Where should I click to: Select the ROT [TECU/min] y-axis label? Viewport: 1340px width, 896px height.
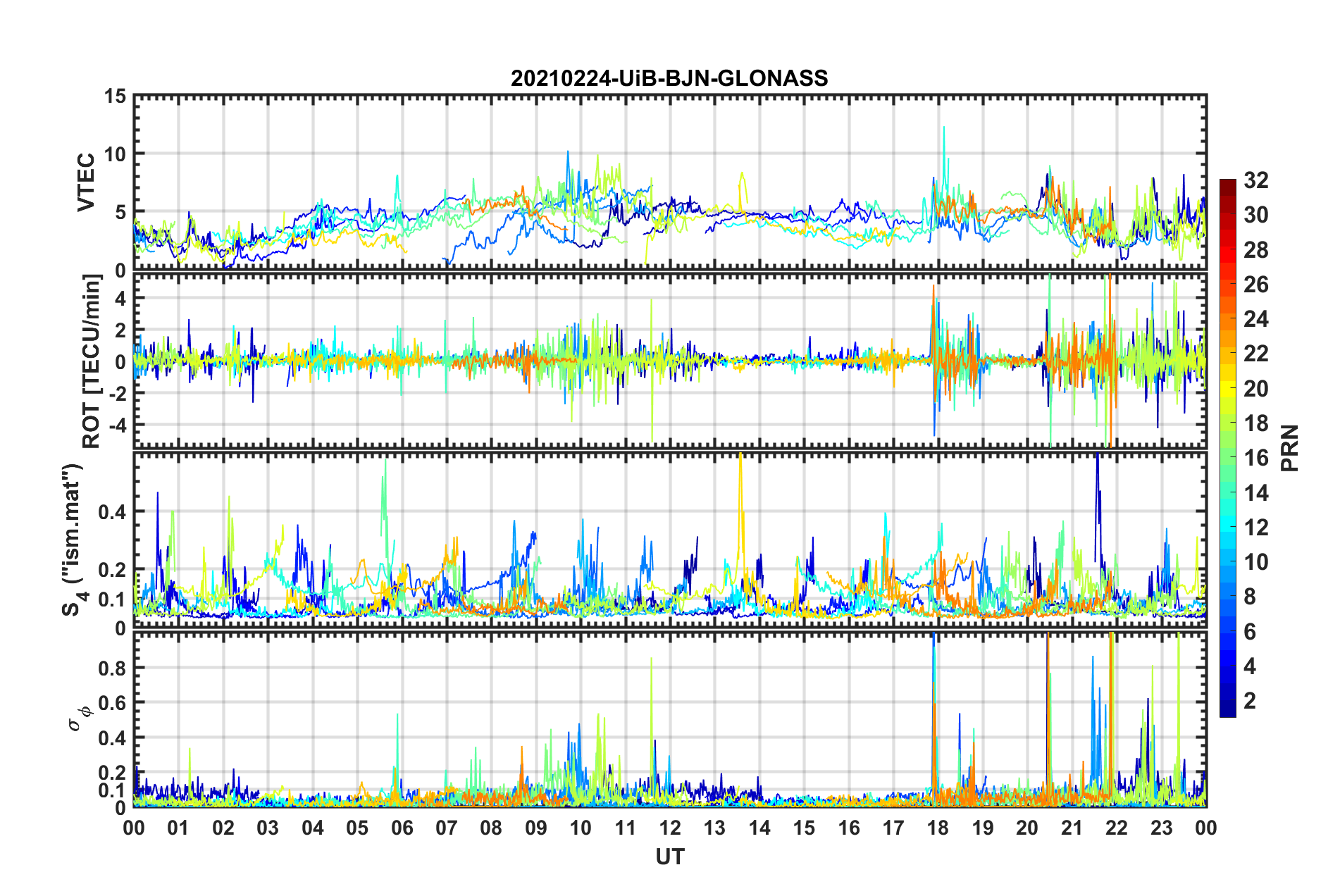point(92,361)
